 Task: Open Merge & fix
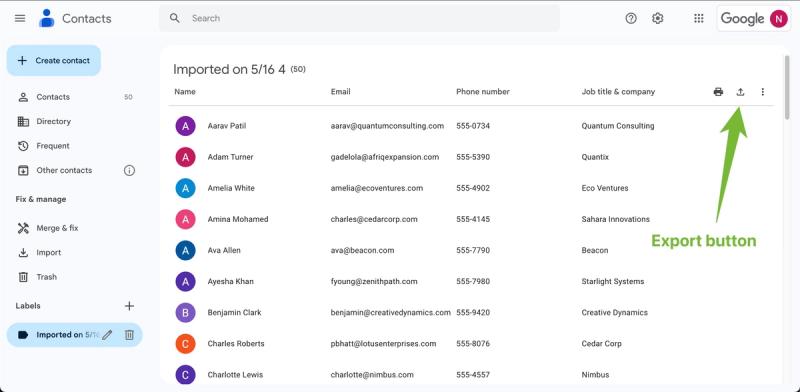coord(74,228)
